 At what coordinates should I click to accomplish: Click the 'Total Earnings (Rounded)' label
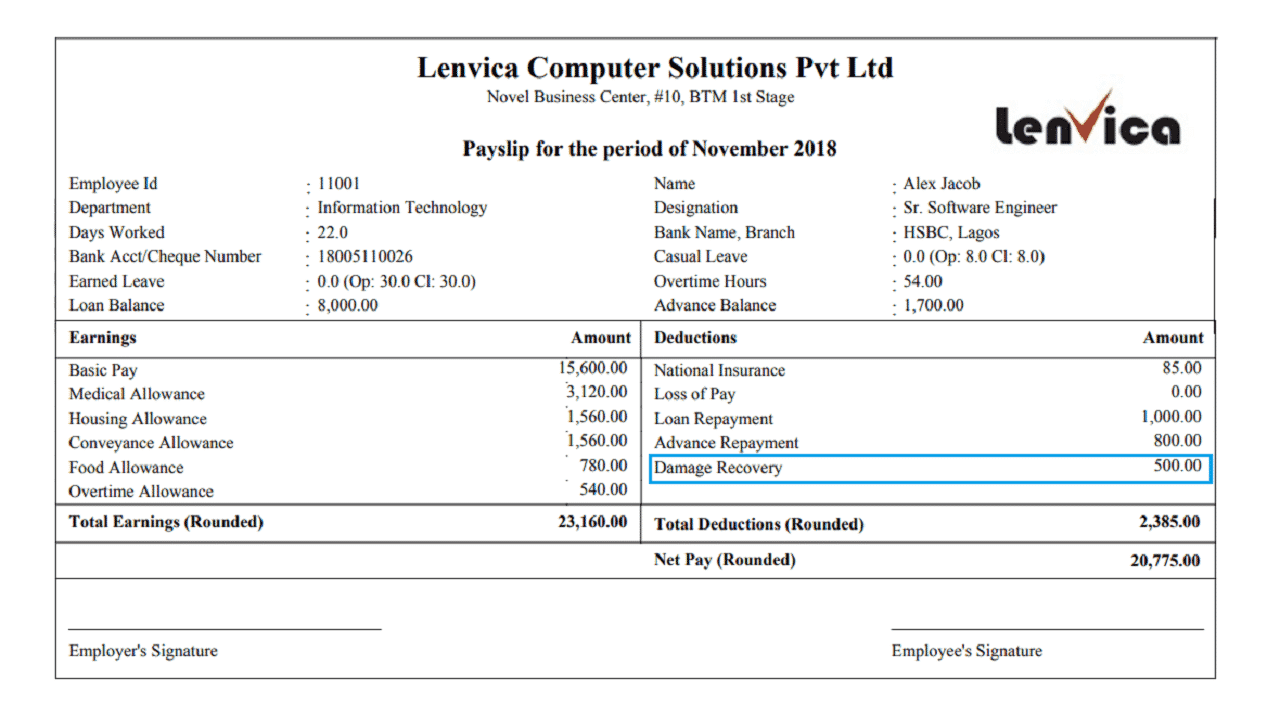pyautogui.click(x=166, y=522)
